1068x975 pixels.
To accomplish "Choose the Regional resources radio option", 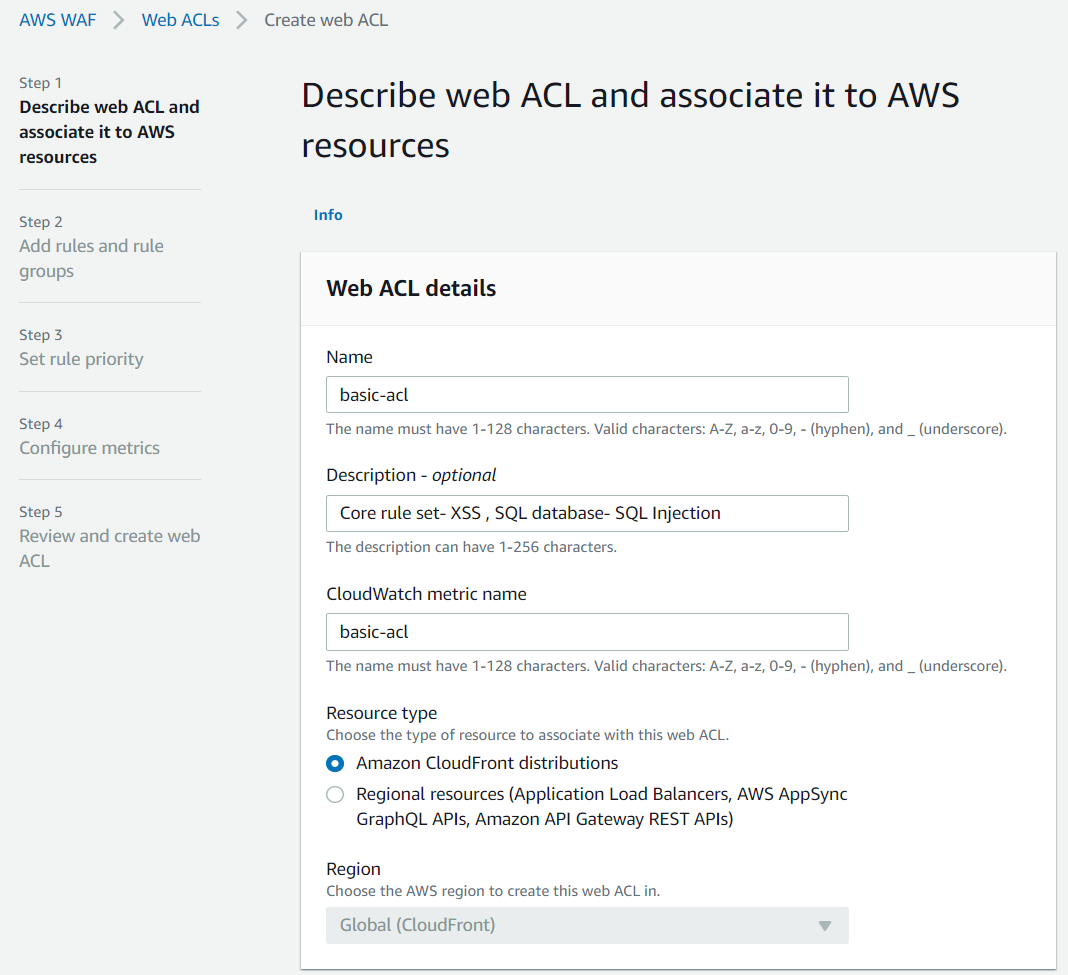I will click(x=335, y=796).
